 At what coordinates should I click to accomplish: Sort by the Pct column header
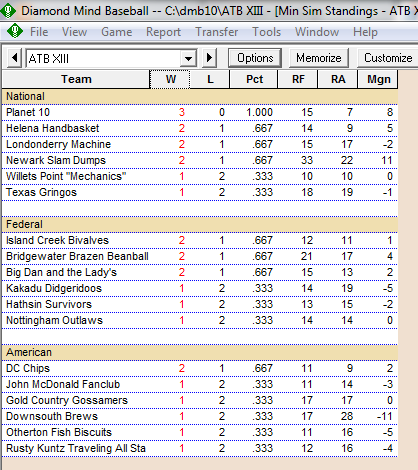point(254,79)
